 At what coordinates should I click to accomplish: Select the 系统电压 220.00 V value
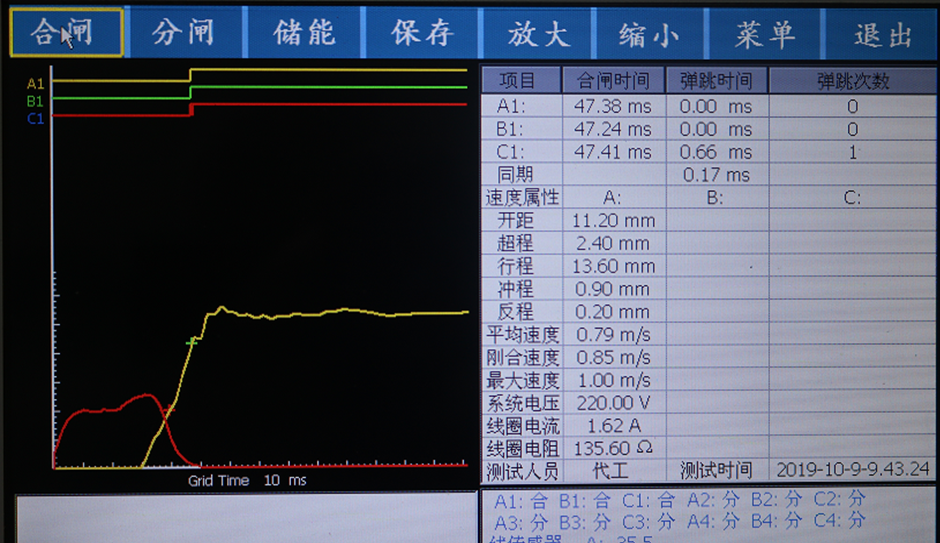tap(613, 403)
